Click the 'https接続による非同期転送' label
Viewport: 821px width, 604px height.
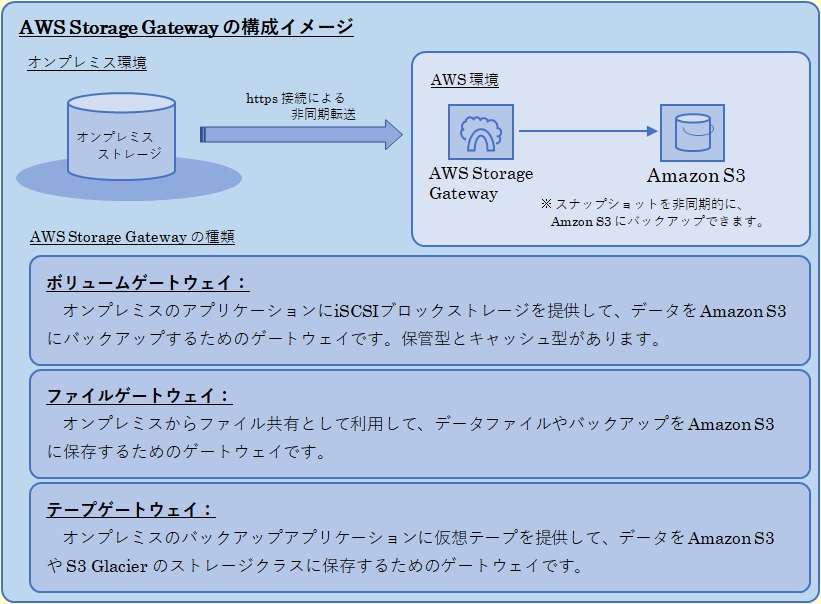(301, 106)
